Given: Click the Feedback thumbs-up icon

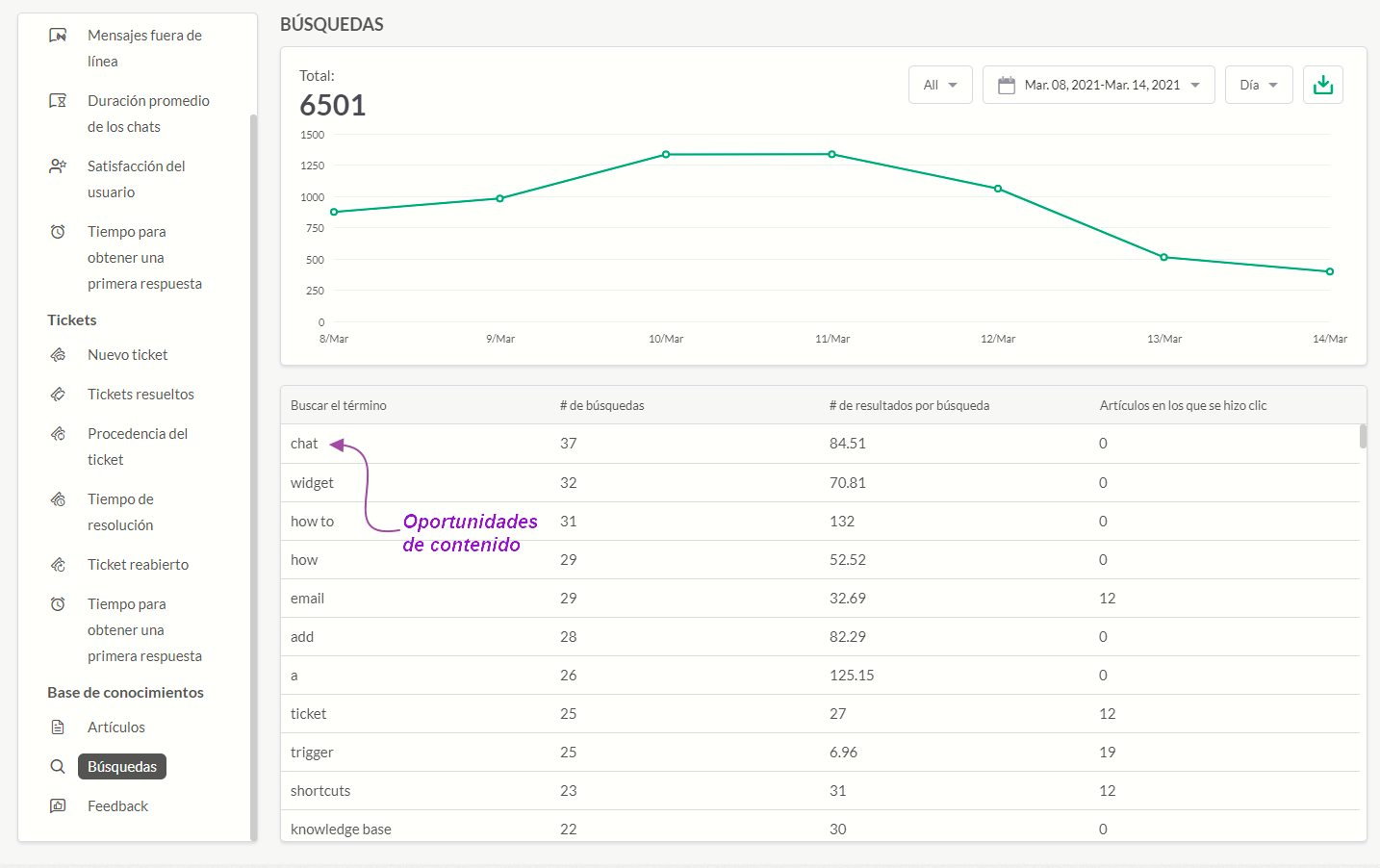Looking at the screenshot, I should click(58, 806).
